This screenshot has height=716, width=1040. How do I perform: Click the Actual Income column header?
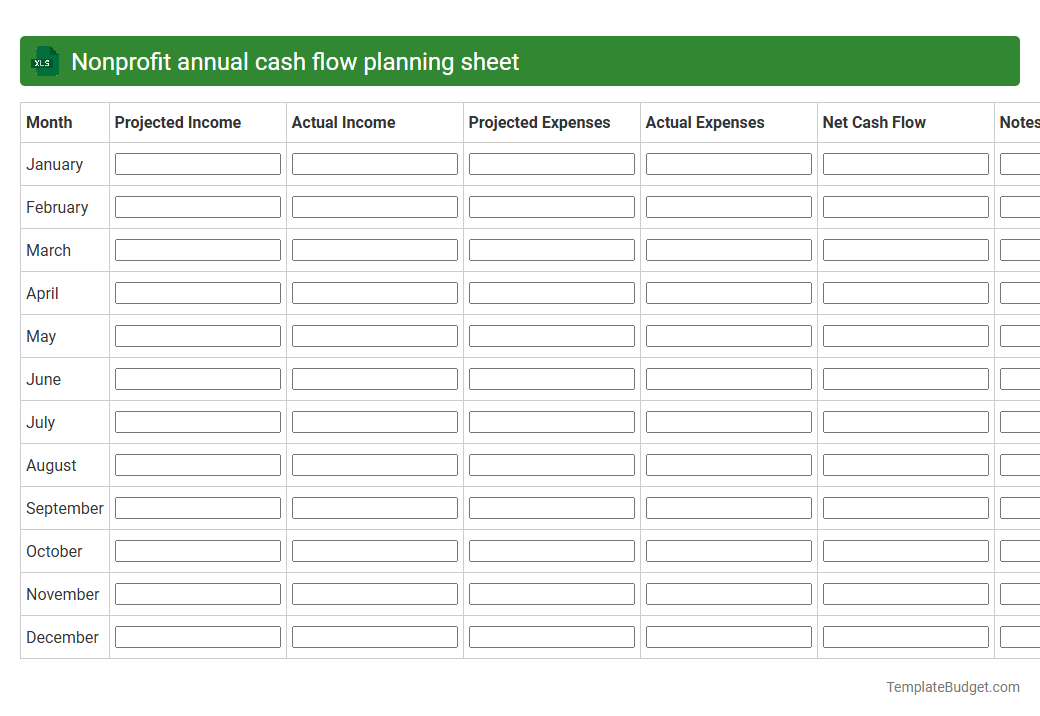343,122
